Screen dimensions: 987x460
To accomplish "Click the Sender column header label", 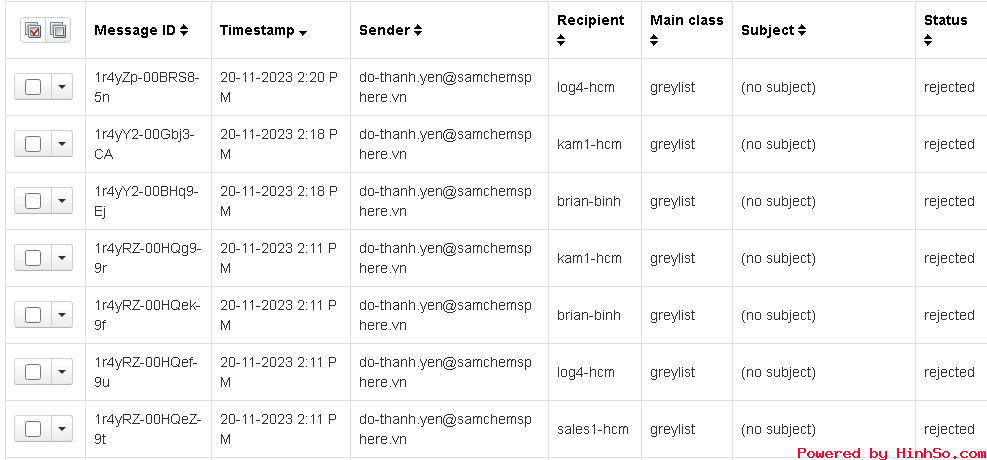I will coord(384,30).
